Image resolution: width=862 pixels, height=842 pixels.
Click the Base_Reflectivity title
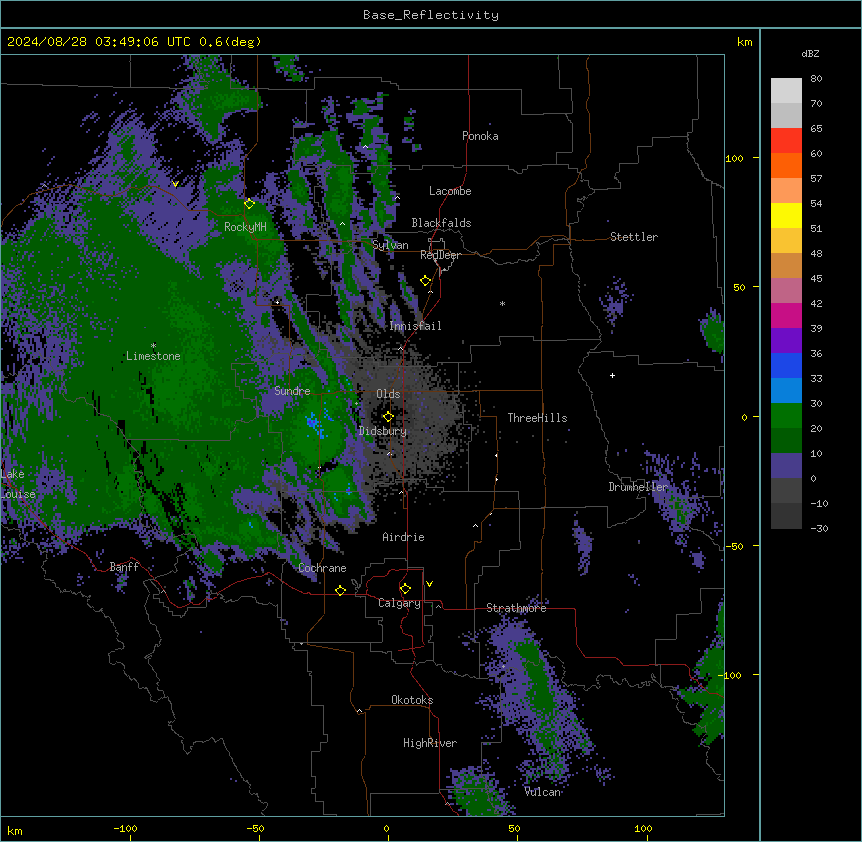coord(431,15)
